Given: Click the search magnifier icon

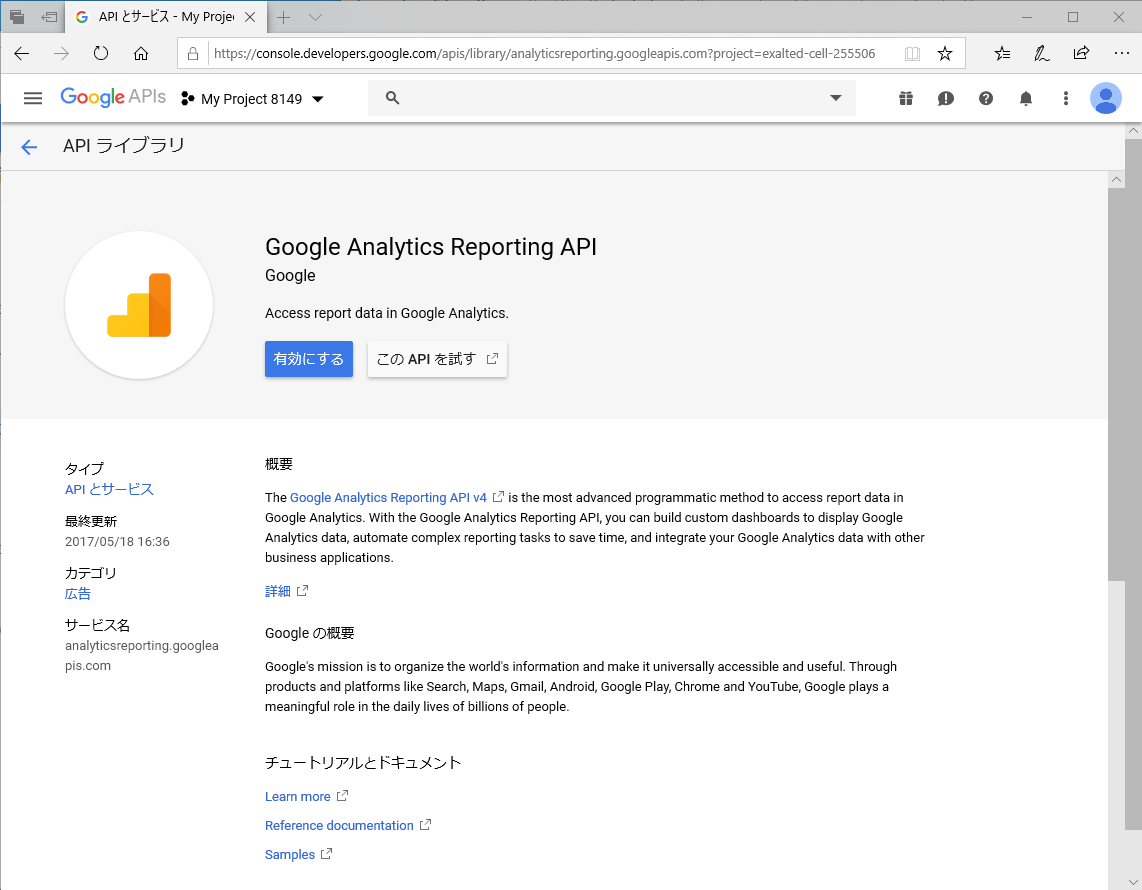Looking at the screenshot, I should tap(393, 98).
